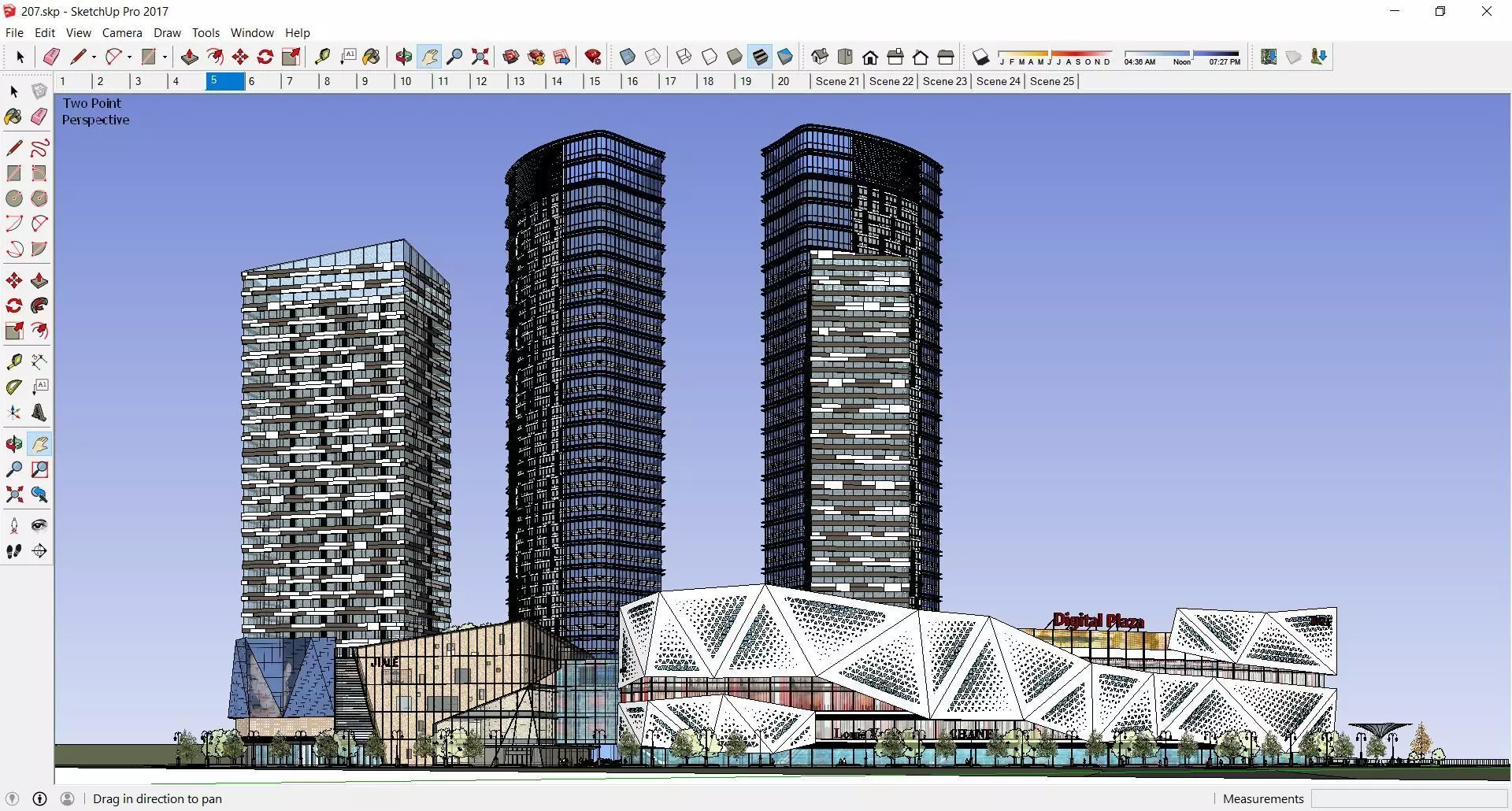Activate the Look Around eye tool

[x=39, y=526]
